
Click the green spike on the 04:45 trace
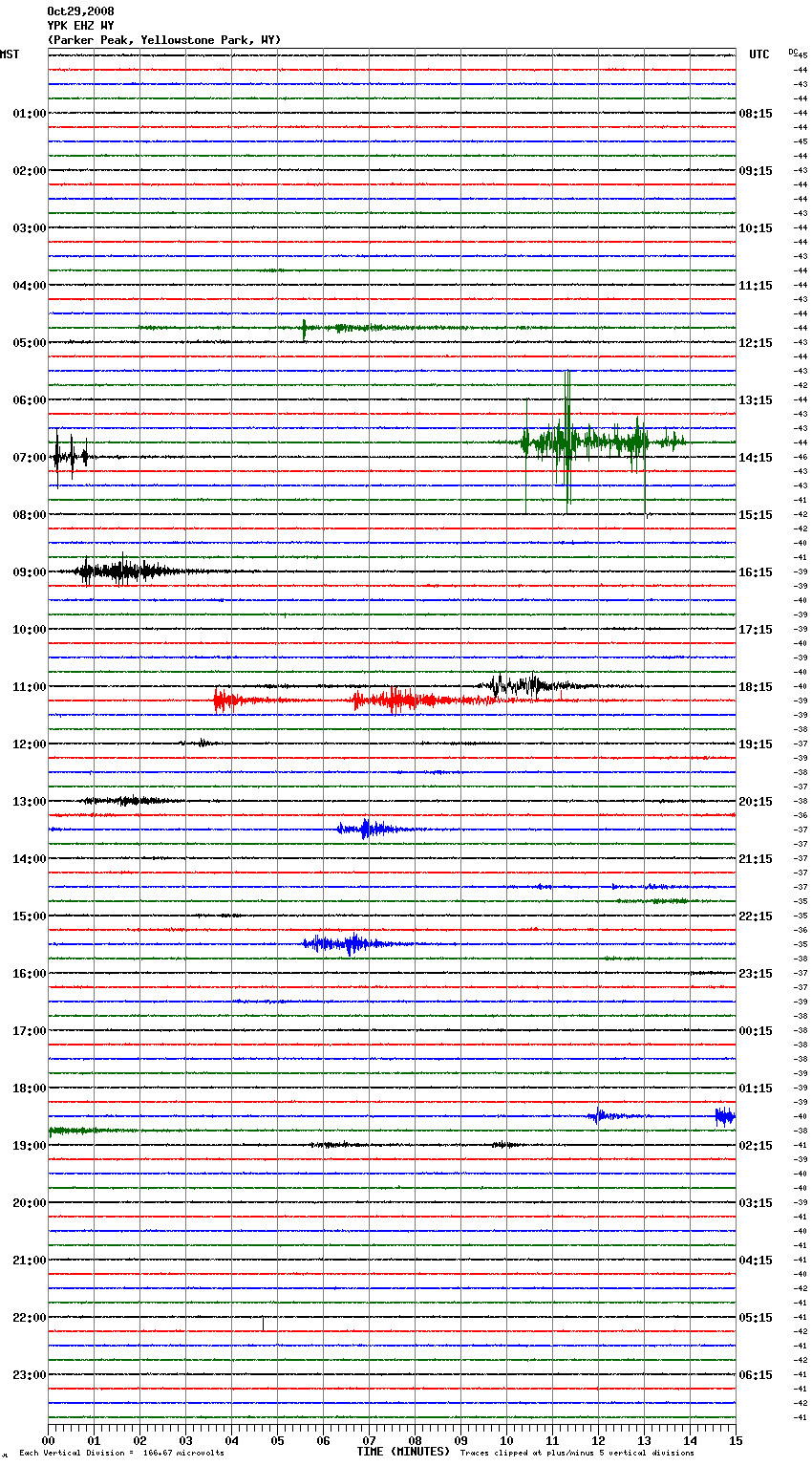click(304, 330)
